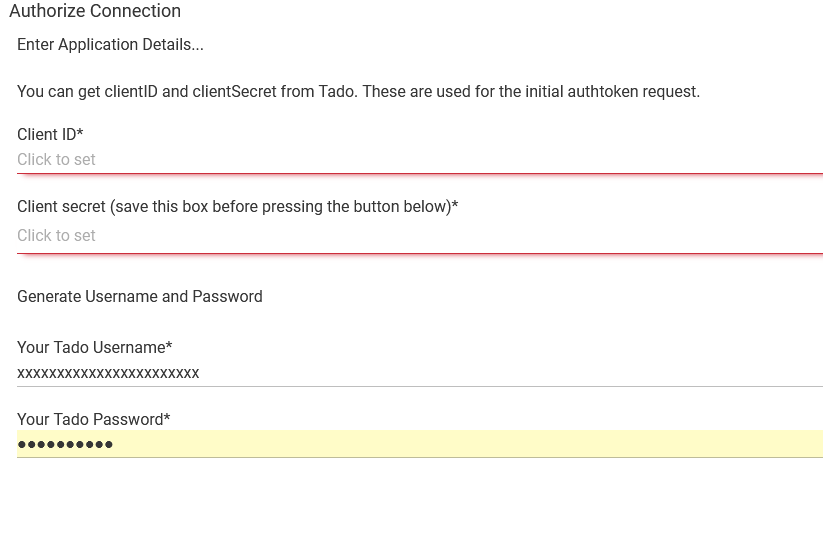
Task: Focus the Client ID input field
Action: pos(420,160)
